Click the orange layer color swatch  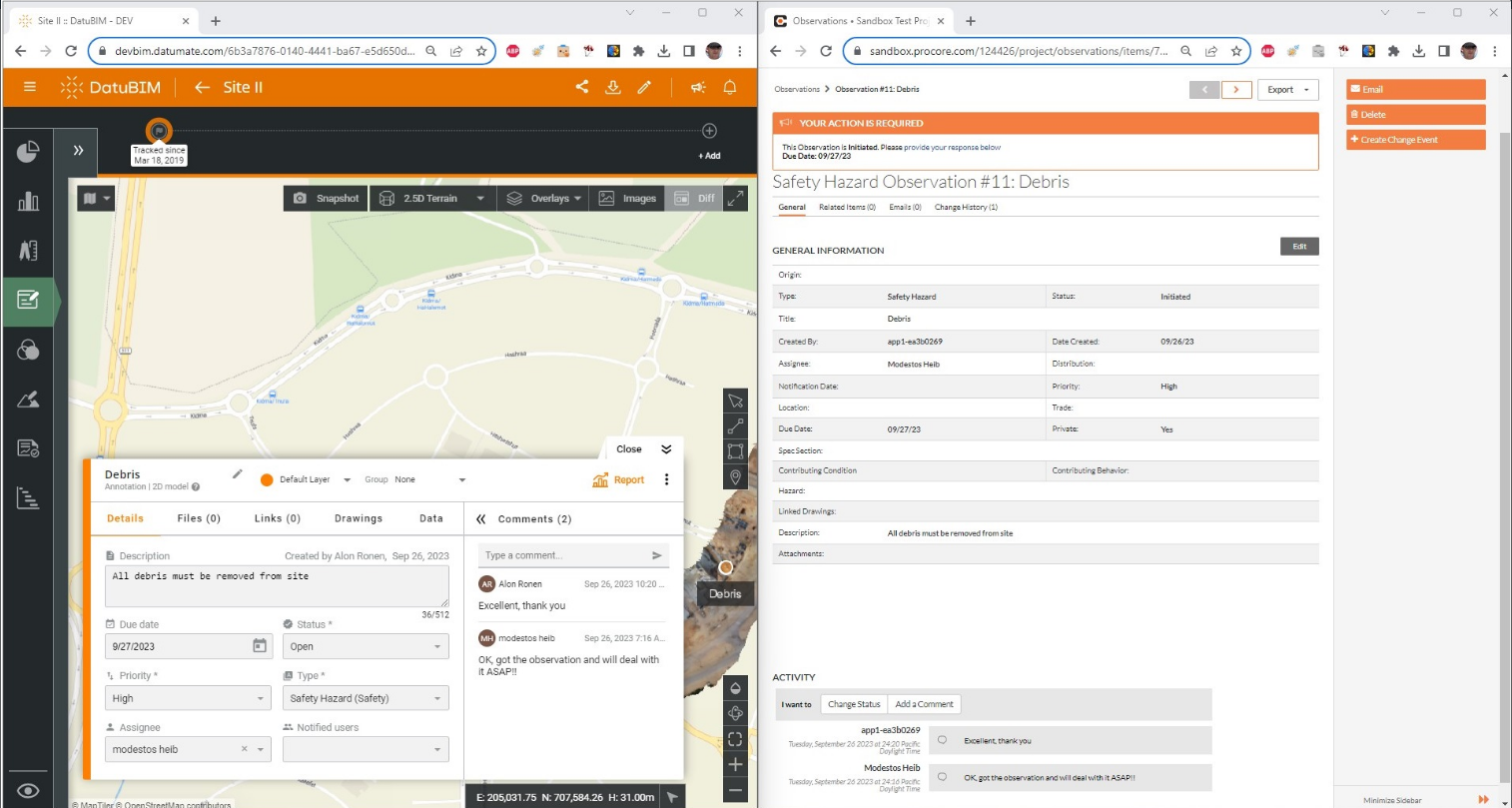click(x=267, y=479)
